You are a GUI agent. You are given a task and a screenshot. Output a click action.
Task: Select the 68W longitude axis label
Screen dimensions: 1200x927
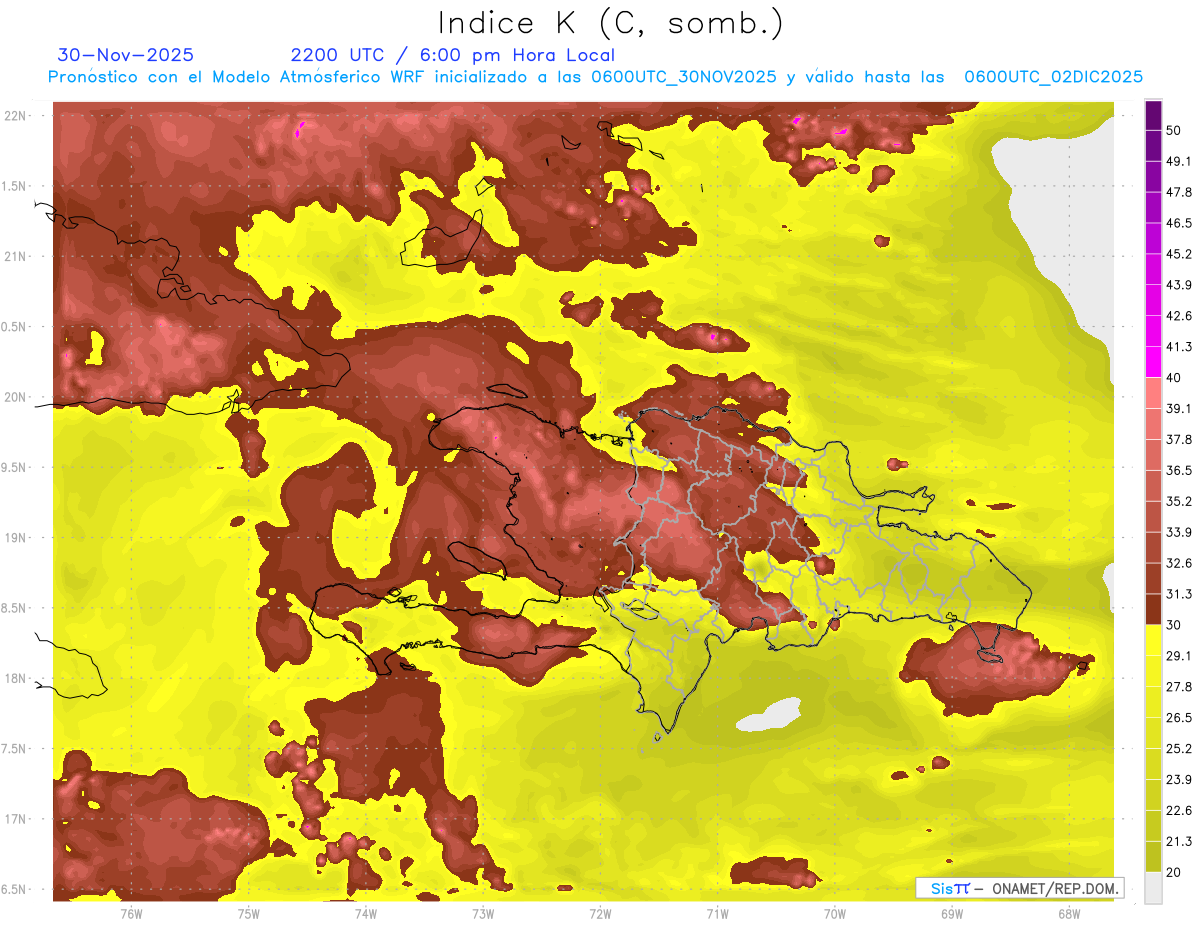[x=1069, y=913]
